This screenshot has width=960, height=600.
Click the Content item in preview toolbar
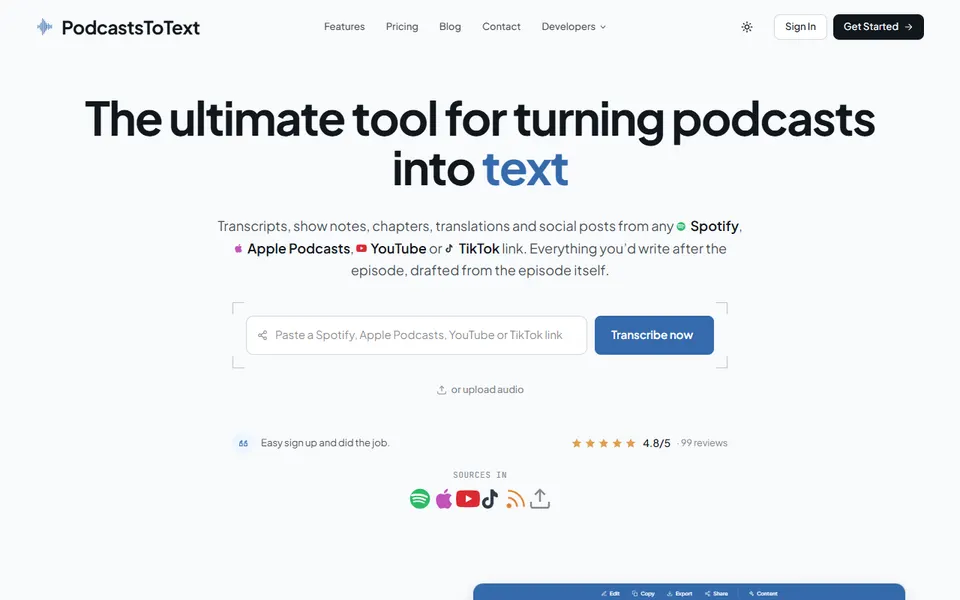tap(763, 593)
